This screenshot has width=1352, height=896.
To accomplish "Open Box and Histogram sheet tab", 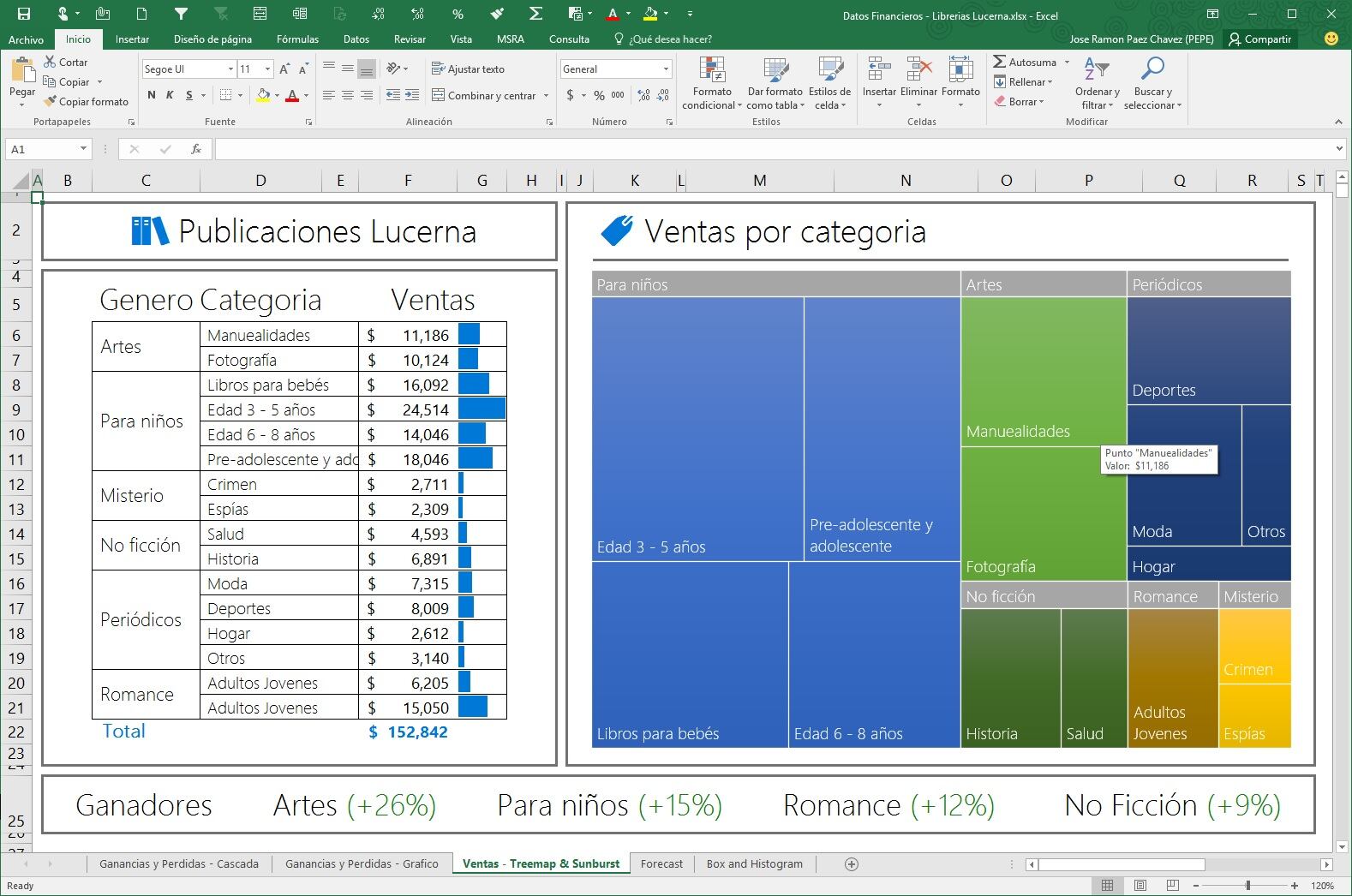I will coord(755,863).
